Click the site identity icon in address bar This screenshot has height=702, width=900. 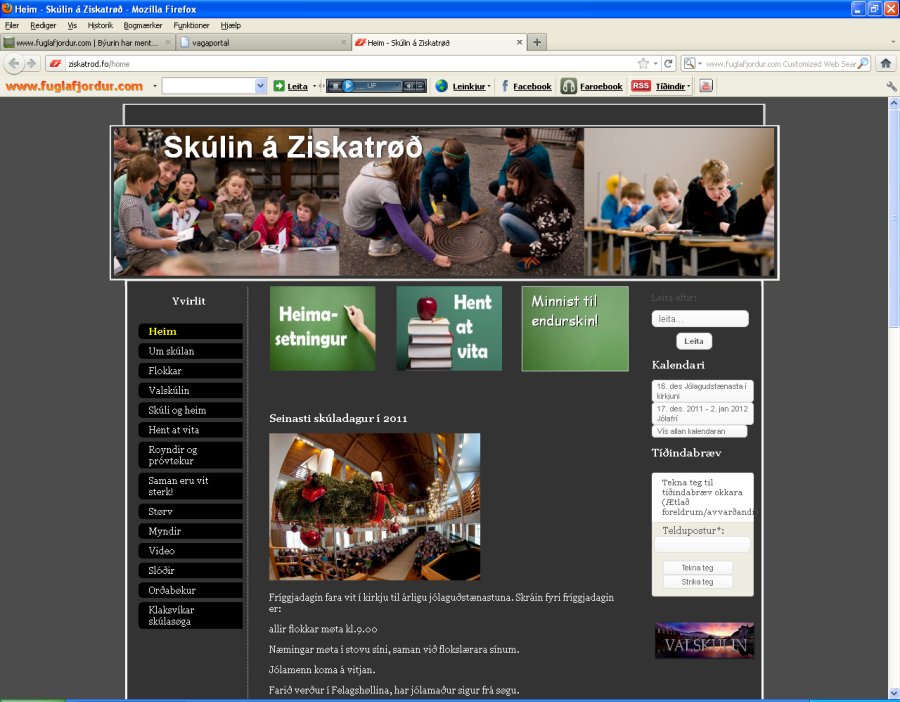pos(55,64)
